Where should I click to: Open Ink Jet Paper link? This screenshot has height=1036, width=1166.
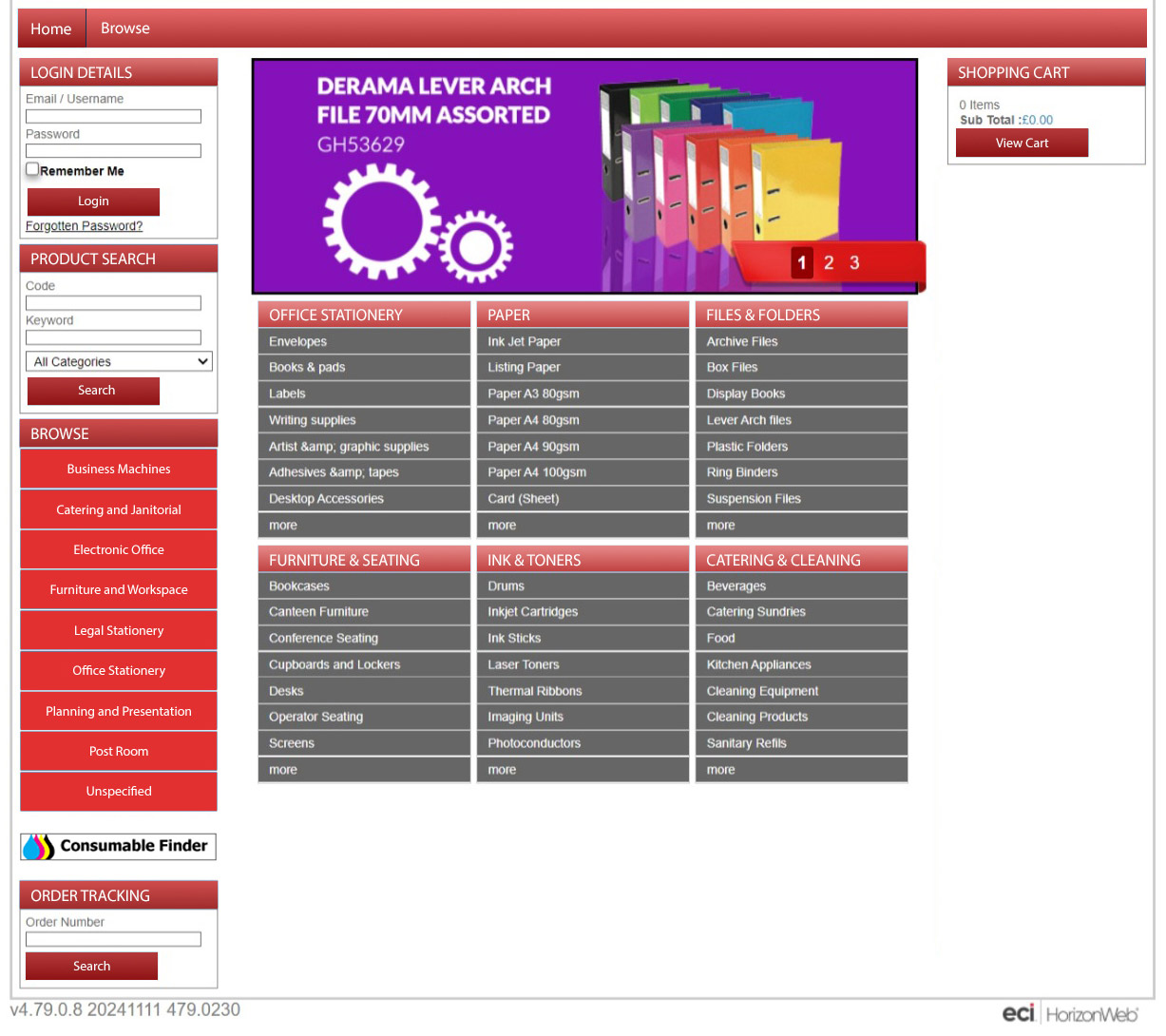(x=583, y=341)
